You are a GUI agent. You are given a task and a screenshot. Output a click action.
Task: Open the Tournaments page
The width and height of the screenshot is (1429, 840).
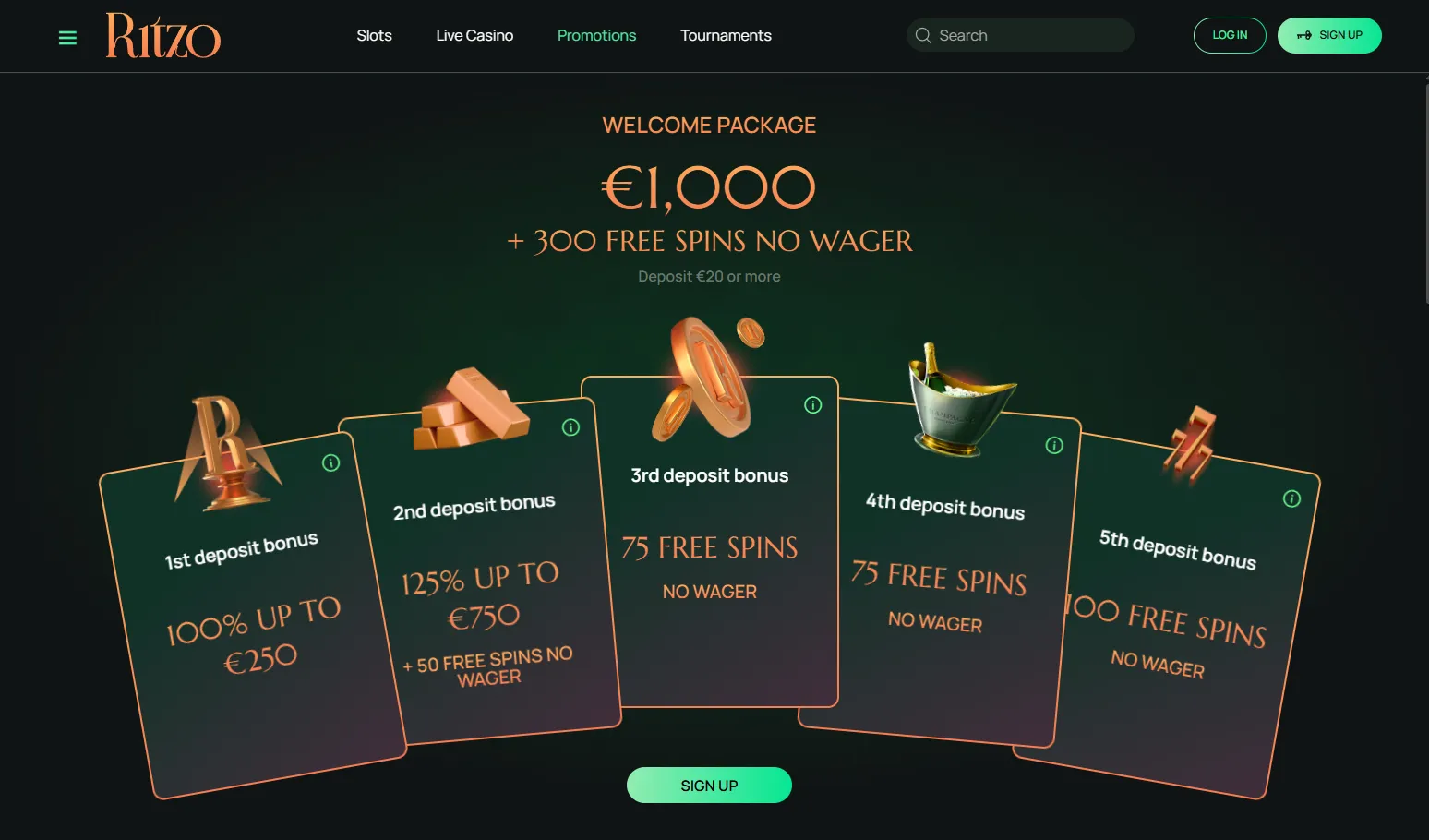(726, 35)
